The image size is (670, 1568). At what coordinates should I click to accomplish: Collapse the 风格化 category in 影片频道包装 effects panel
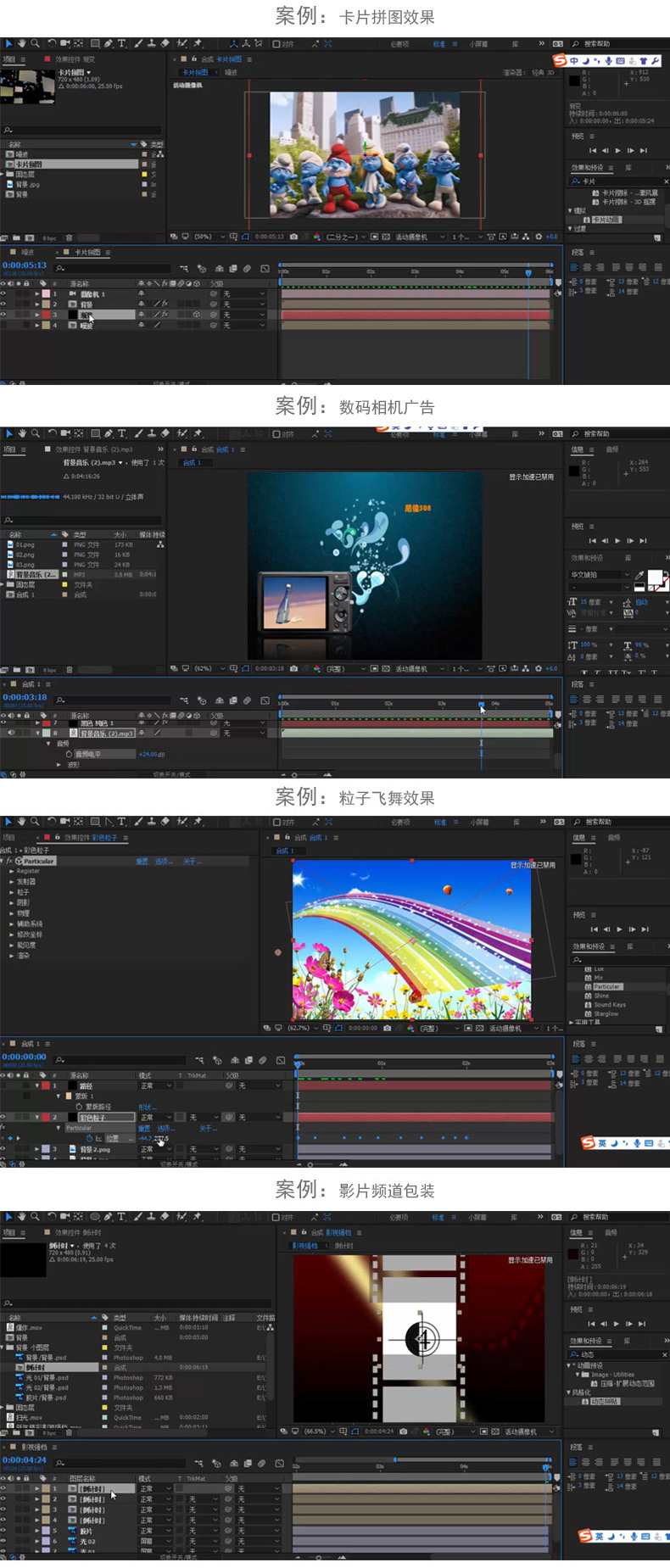[569, 1392]
